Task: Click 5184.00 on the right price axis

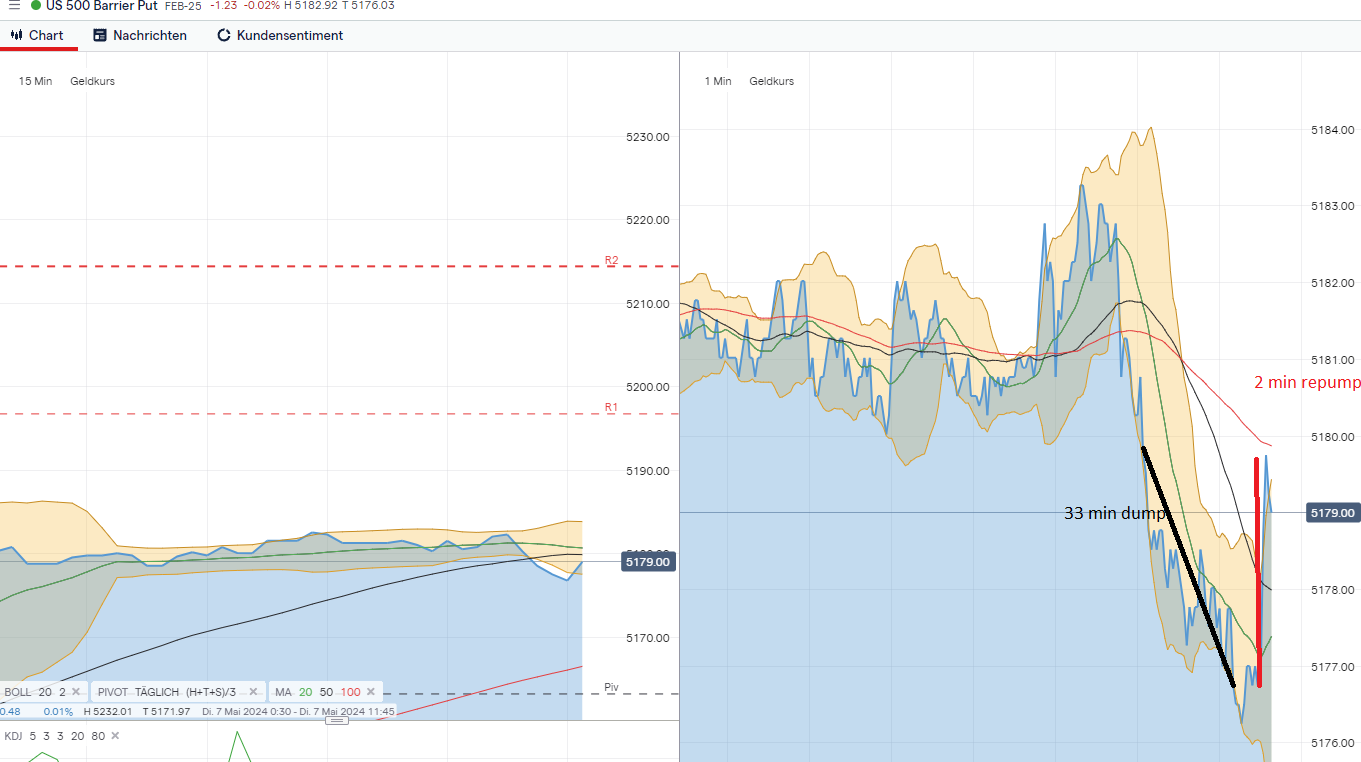Action: pos(1332,130)
